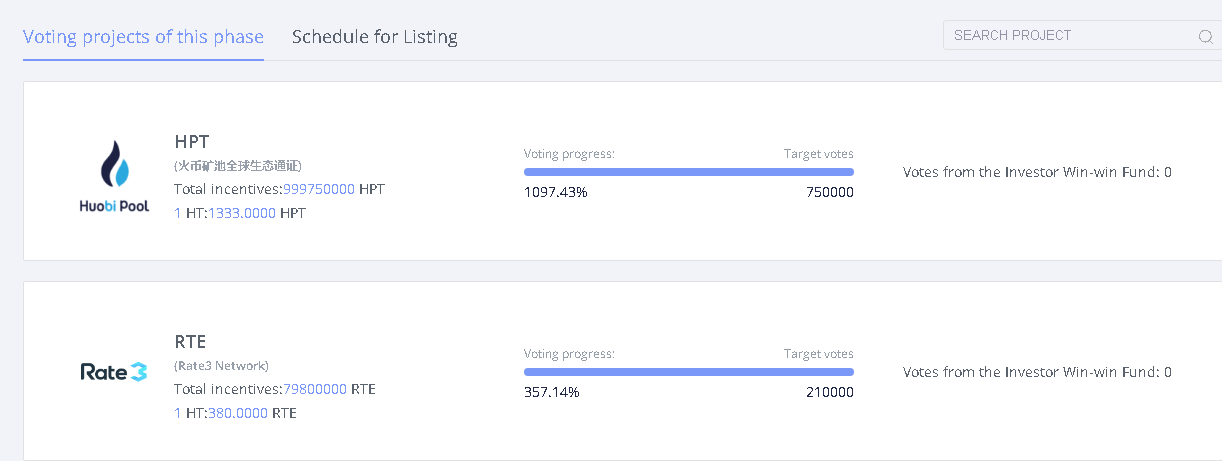Click the Rate3 logo
Image resolution: width=1222 pixels, height=461 pixels.
(114, 372)
